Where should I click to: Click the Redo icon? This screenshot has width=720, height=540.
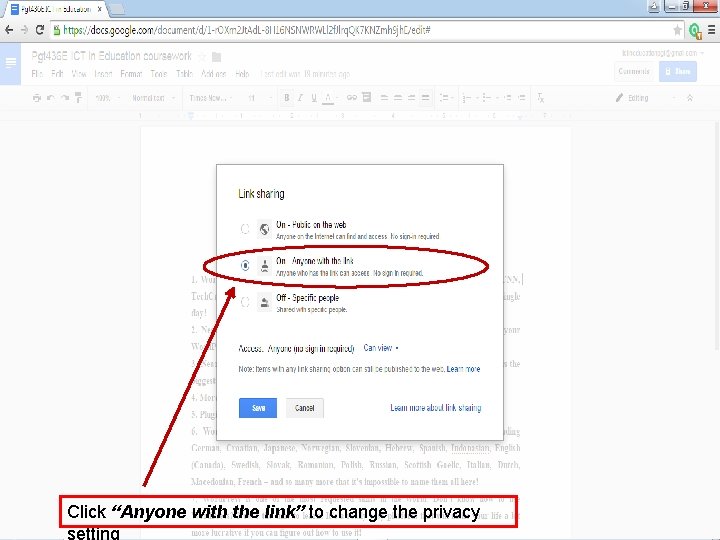(x=65, y=98)
